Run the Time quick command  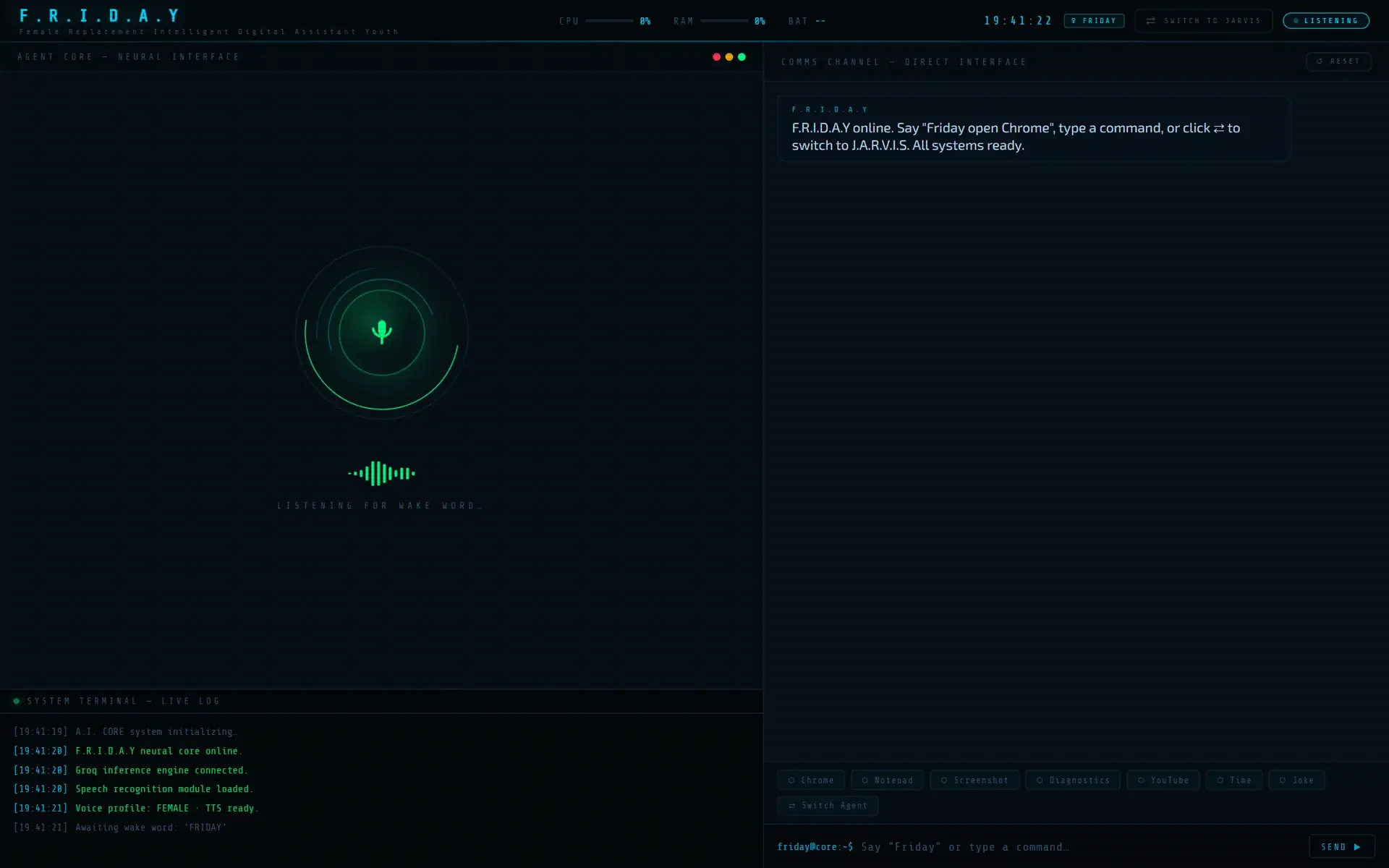pyautogui.click(x=1234, y=780)
